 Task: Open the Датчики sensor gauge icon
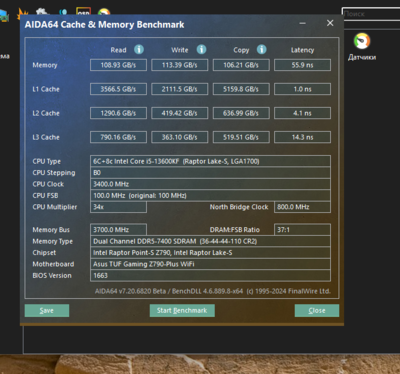(x=362, y=41)
